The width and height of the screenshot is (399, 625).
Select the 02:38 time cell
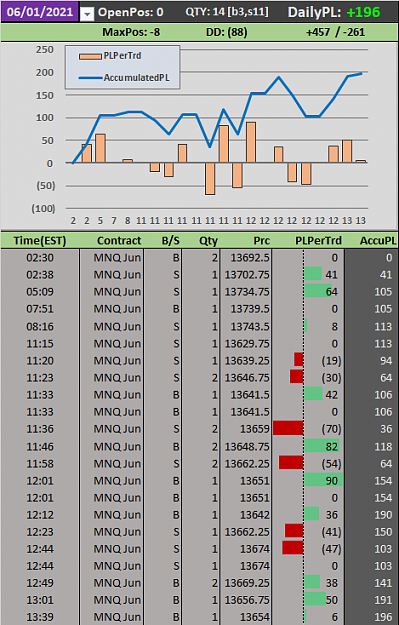tap(40, 275)
